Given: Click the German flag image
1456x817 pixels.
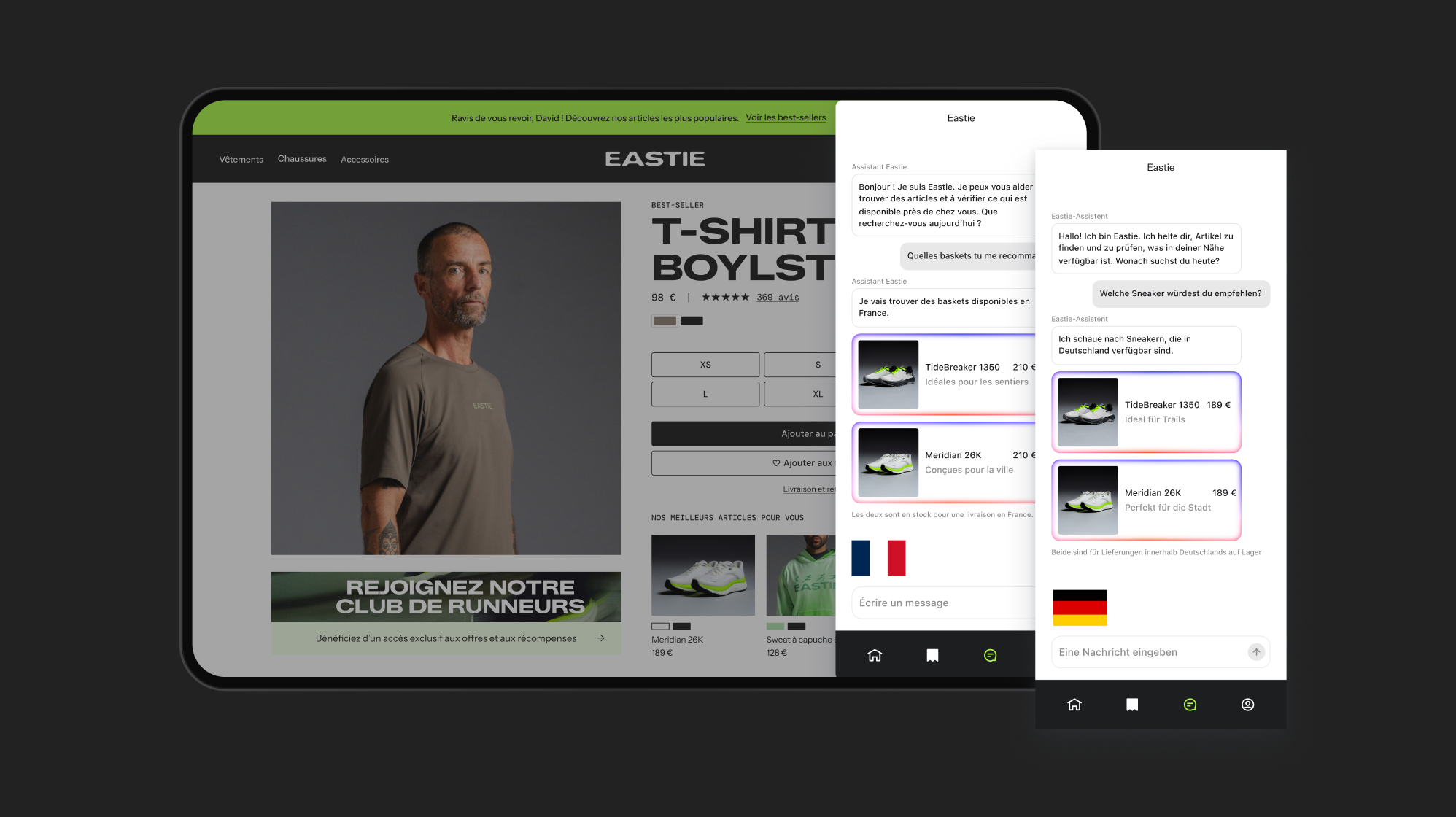Looking at the screenshot, I should [x=1080, y=608].
